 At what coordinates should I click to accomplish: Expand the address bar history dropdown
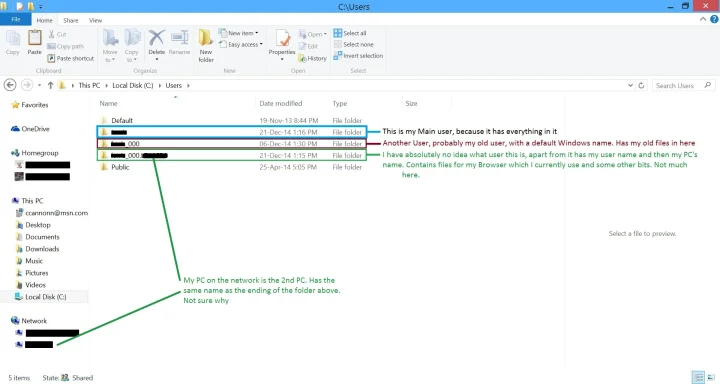click(630, 85)
